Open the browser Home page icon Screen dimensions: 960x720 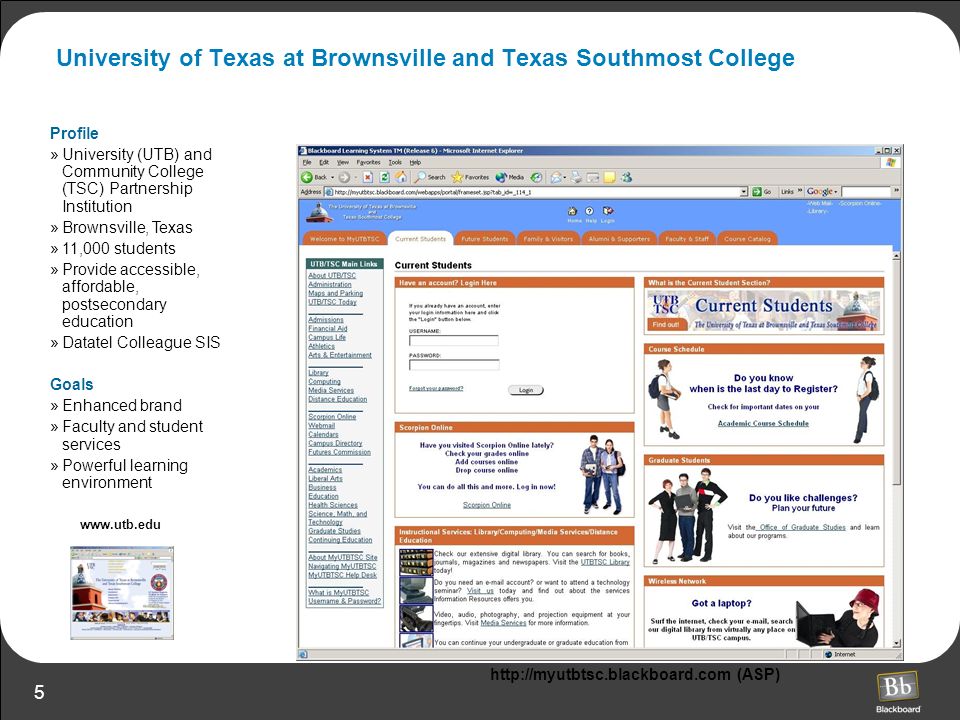tap(400, 177)
